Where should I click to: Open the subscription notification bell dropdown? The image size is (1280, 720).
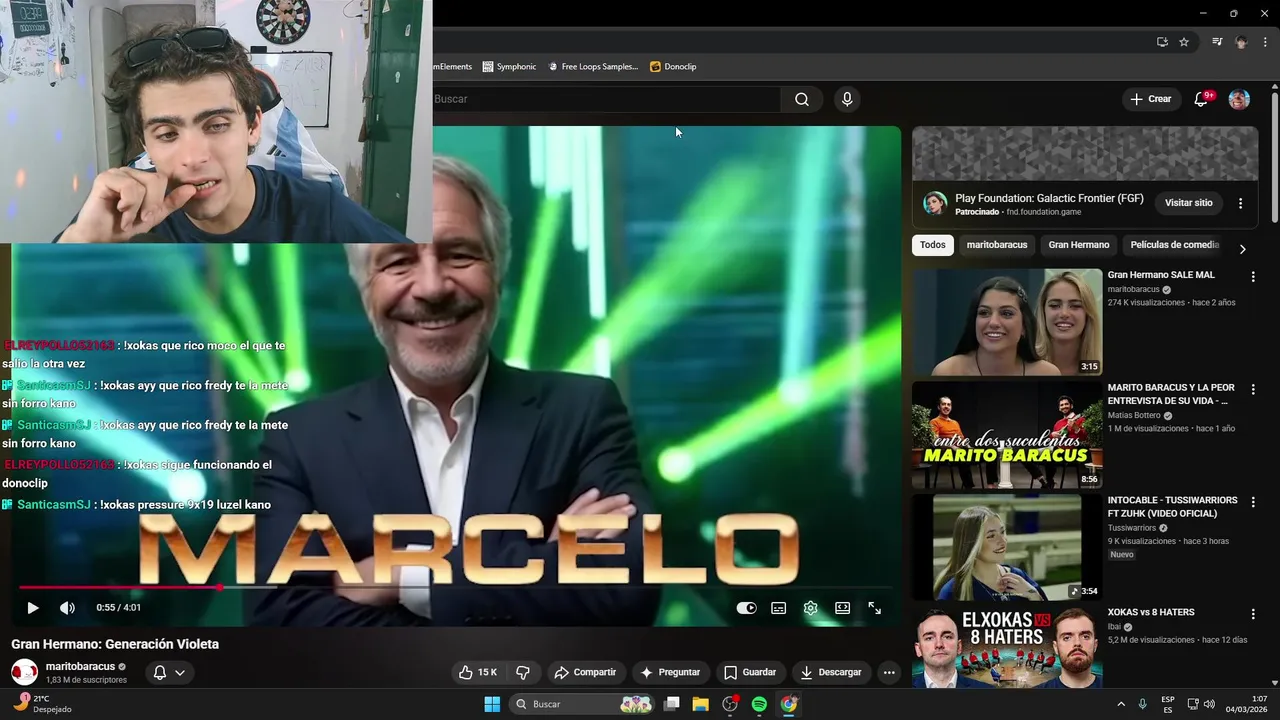pos(168,672)
